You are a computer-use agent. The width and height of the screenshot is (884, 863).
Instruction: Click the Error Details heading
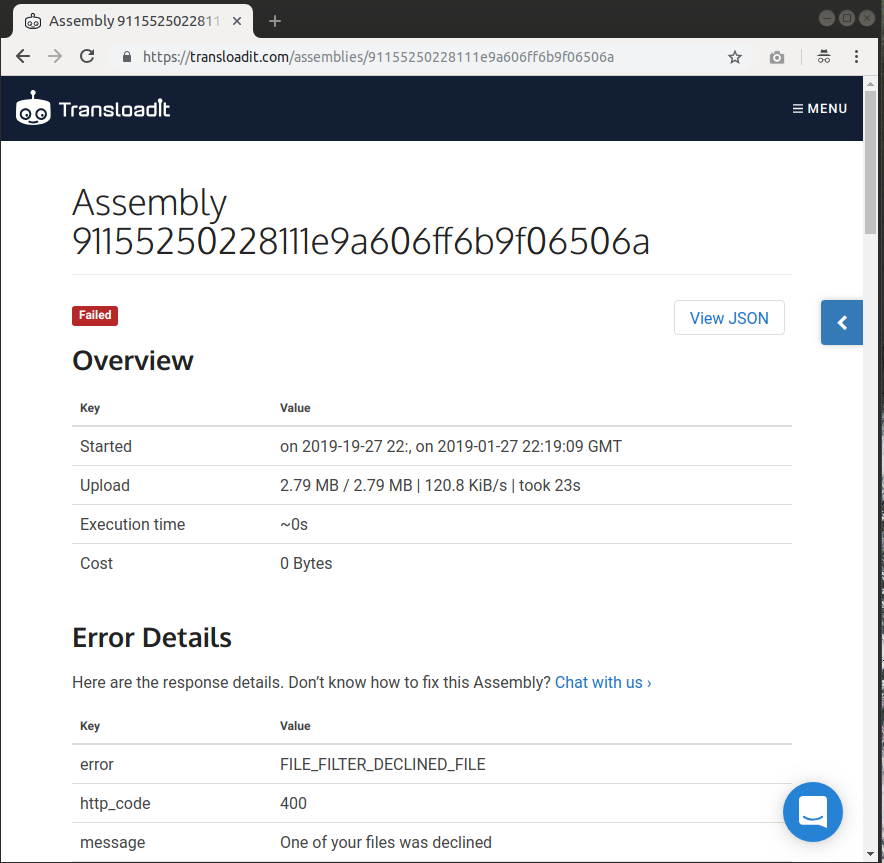pyautogui.click(x=152, y=638)
